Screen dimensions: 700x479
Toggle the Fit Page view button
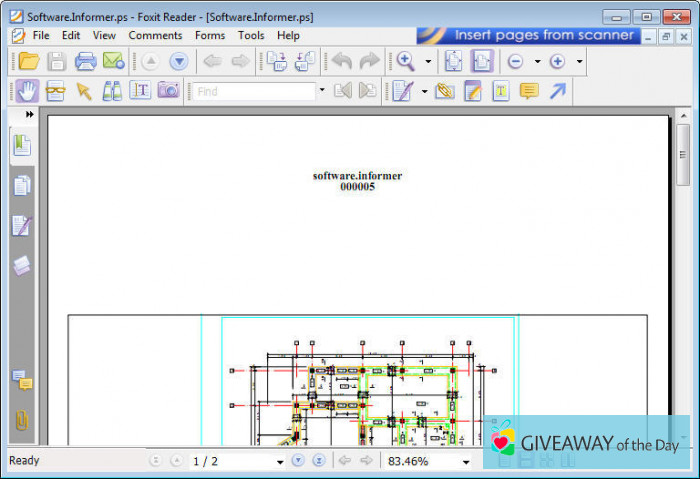(454, 61)
